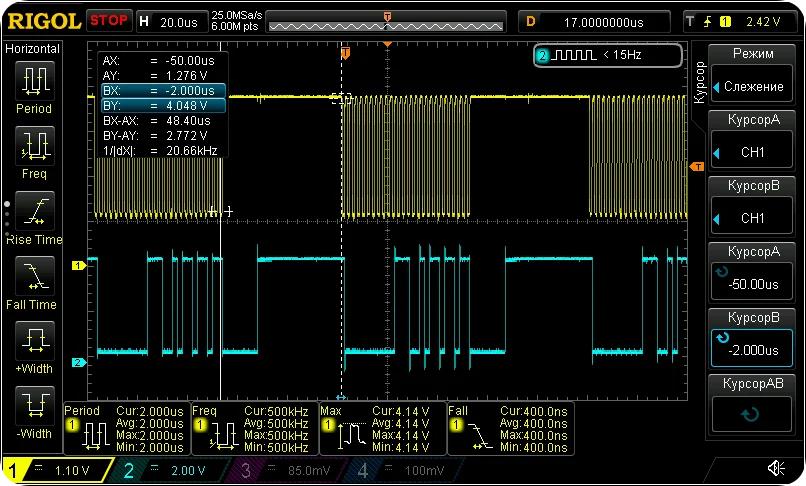Click the CH1 ground level marker
This screenshot has height=486, width=806.
pos(78,265)
